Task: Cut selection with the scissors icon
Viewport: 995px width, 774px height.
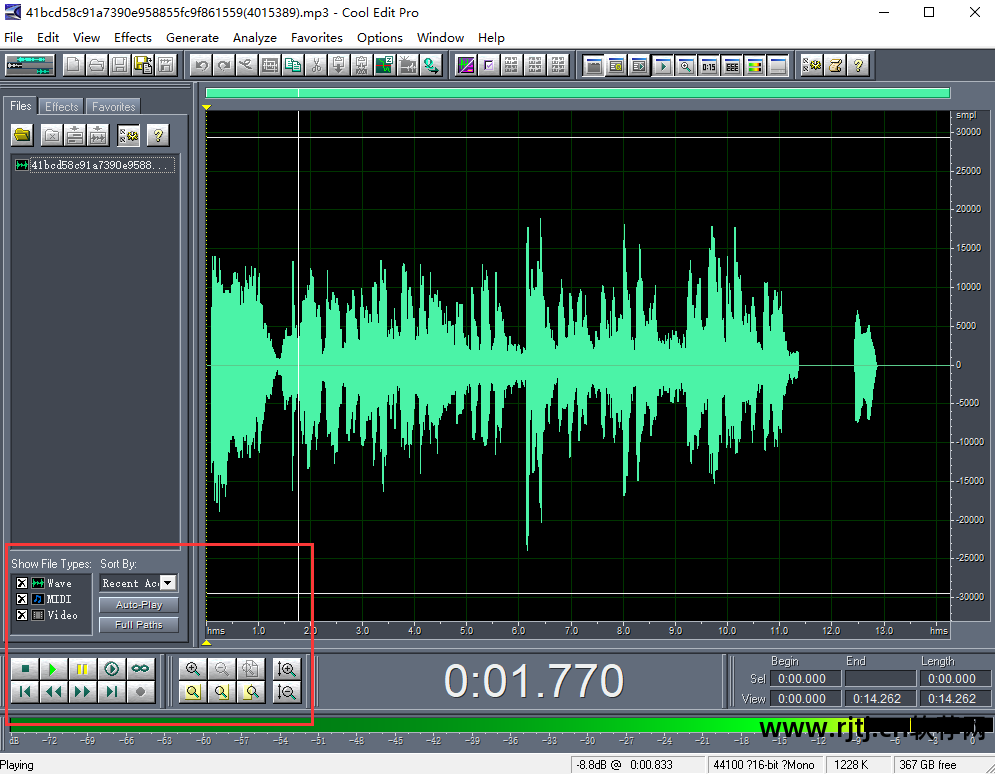Action: [x=315, y=65]
